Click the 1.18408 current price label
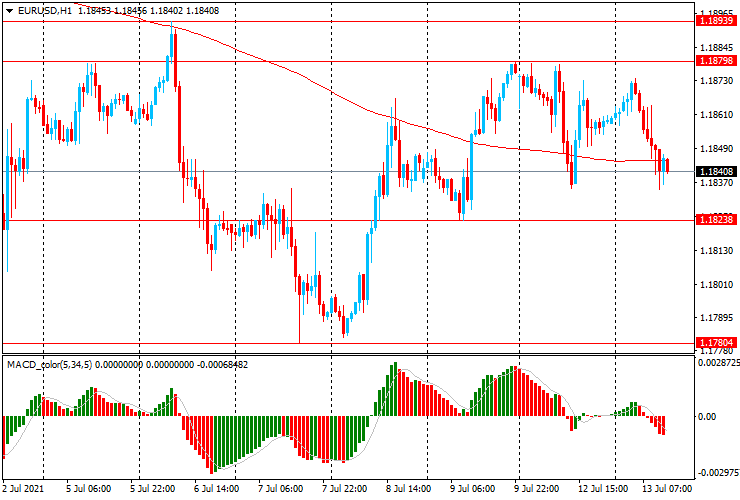 [x=716, y=172]
